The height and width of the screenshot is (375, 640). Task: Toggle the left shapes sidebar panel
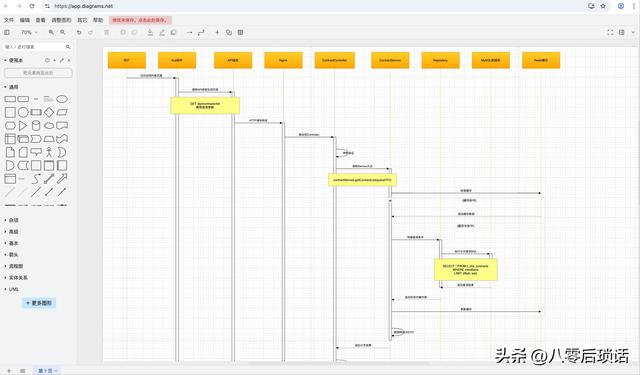click(7, 32)
